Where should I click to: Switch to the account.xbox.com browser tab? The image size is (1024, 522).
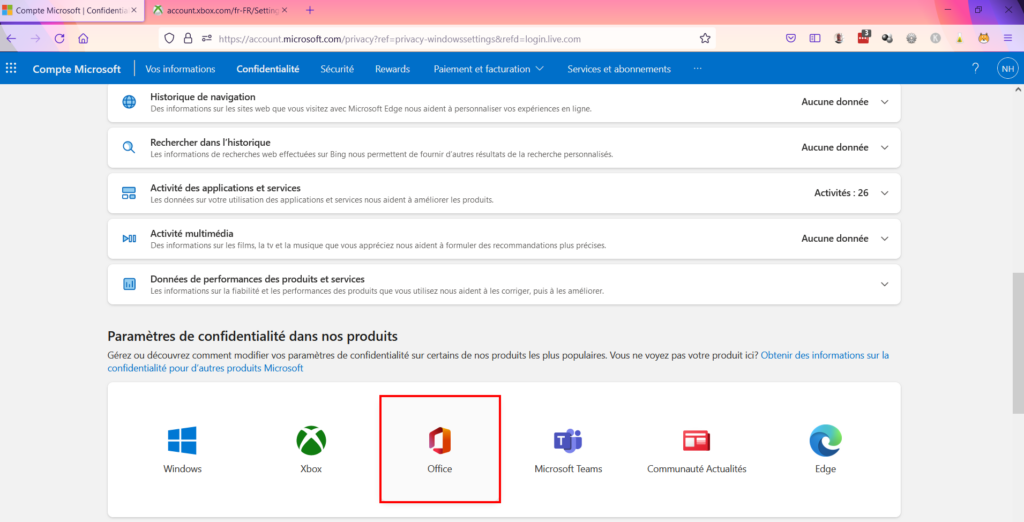[x=219, y=10]
